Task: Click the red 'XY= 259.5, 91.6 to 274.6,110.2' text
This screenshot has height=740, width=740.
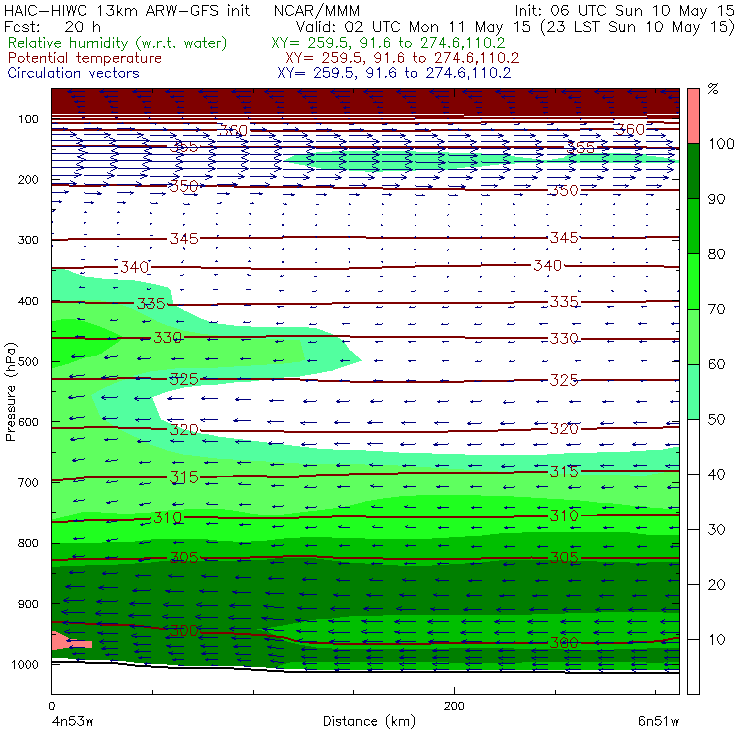Action: 402,58
